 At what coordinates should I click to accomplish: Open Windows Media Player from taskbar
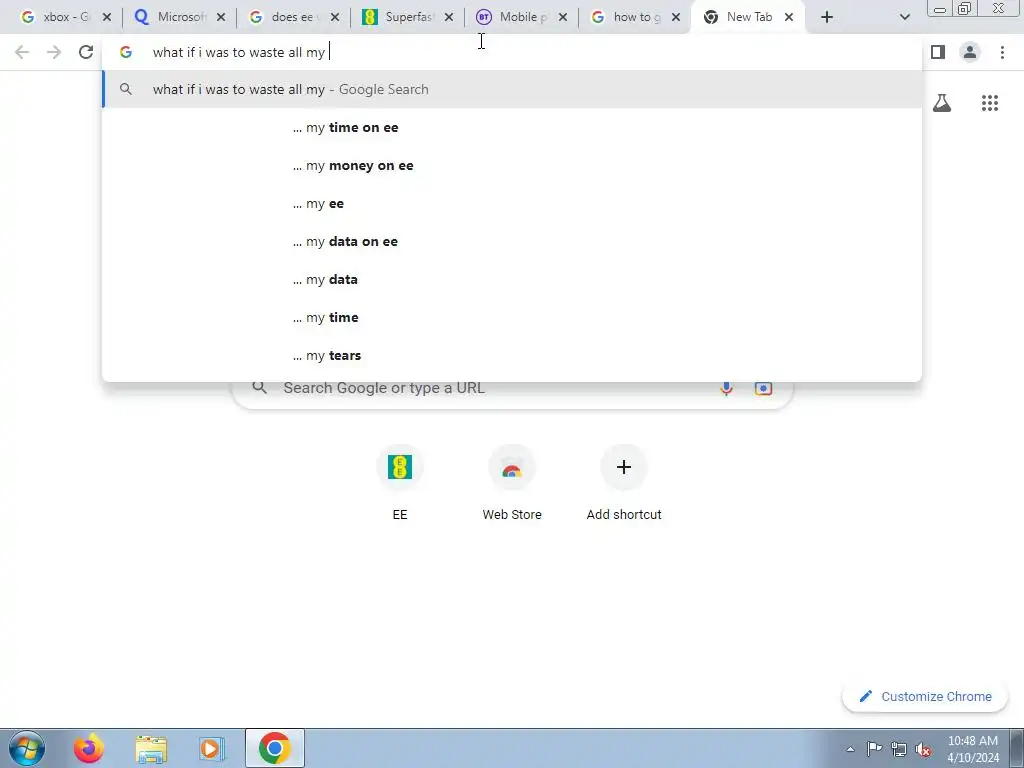(x=211, y=748)
